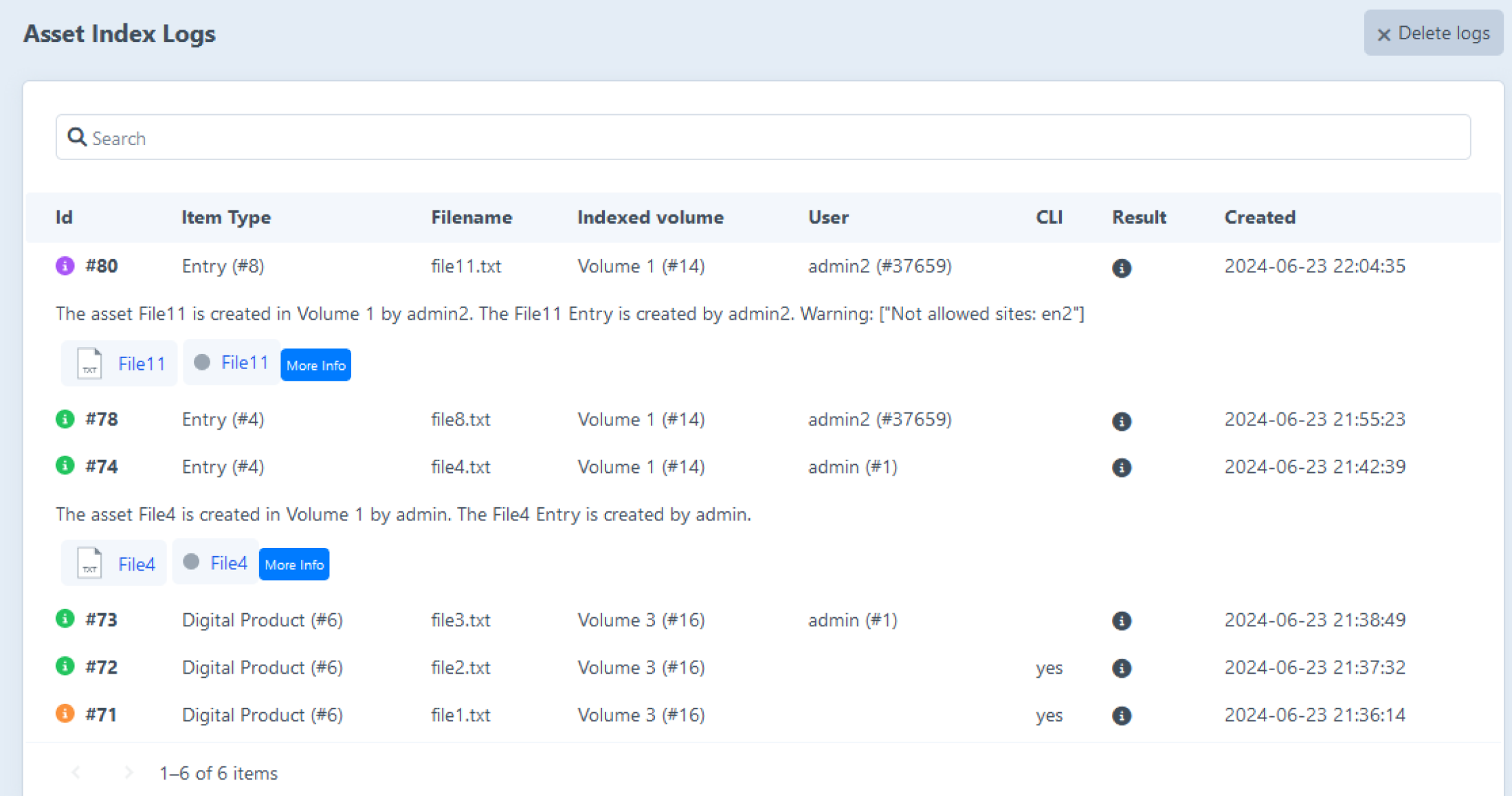Click the Item Type column header
The width and height of the screenshot is (1512, 796).
226,217
